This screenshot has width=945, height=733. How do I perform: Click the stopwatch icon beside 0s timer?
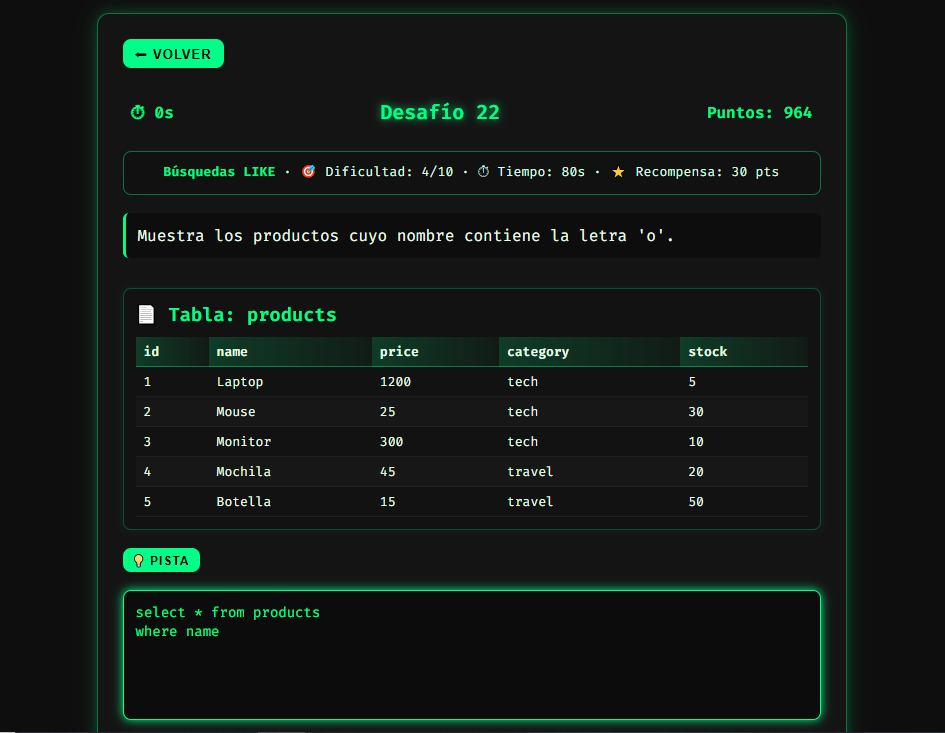click(x=138, y=113)
